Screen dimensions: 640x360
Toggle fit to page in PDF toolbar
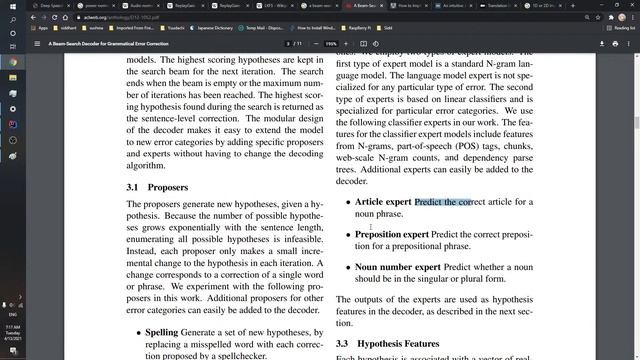(363, 44)
